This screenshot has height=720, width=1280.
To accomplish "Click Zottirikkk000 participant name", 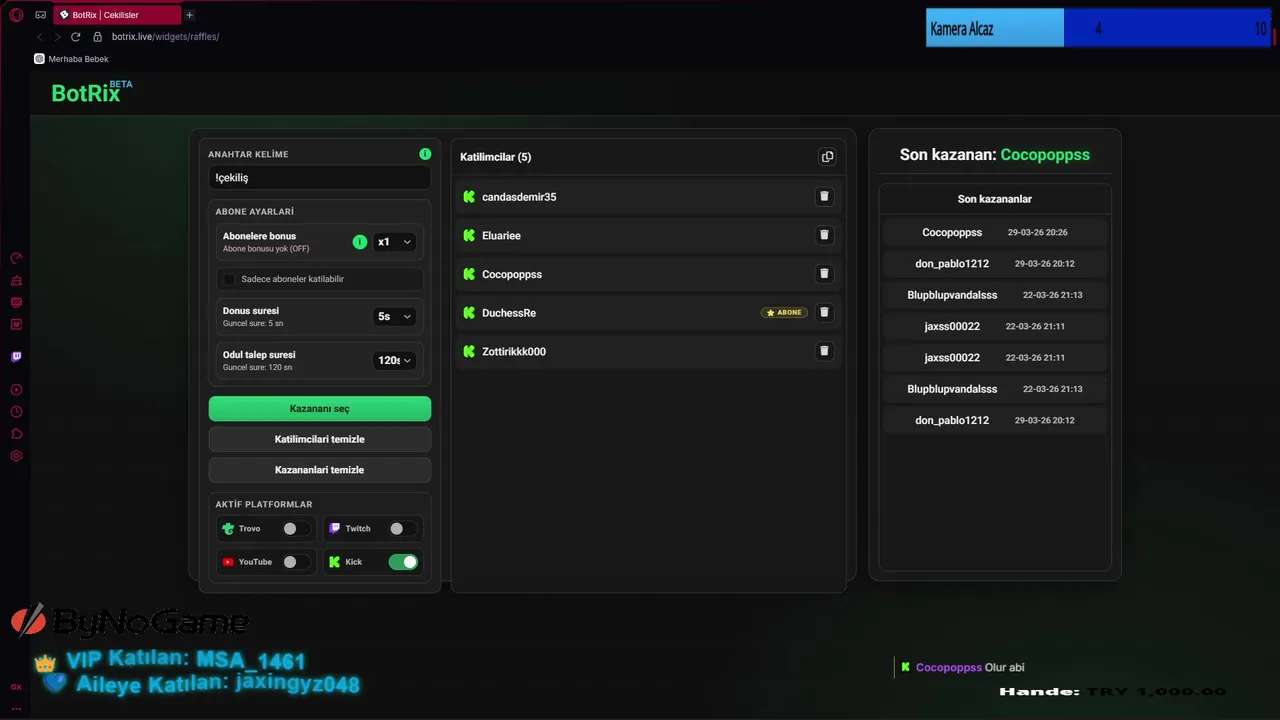I will [x=514, y=352].
